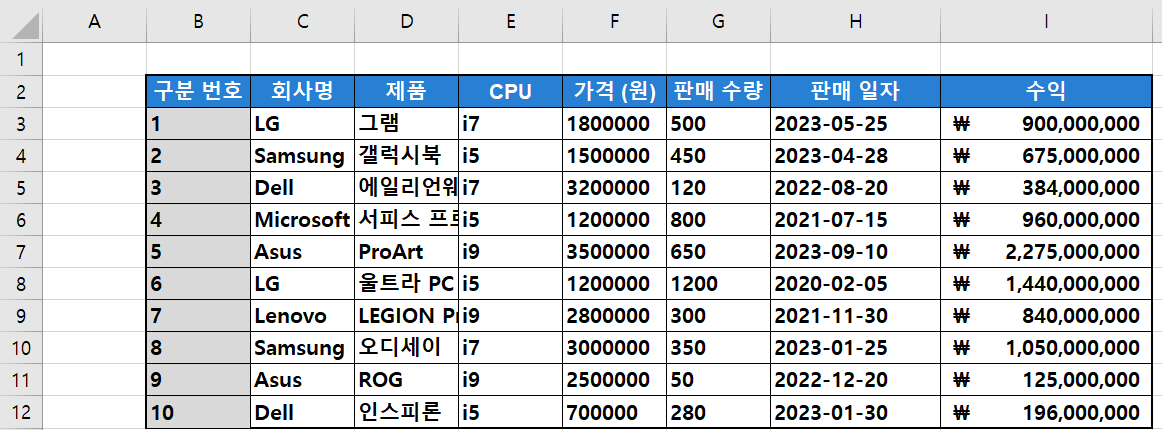Select the quantity cell 800
1162x430 pixels.
pos(718,219)
